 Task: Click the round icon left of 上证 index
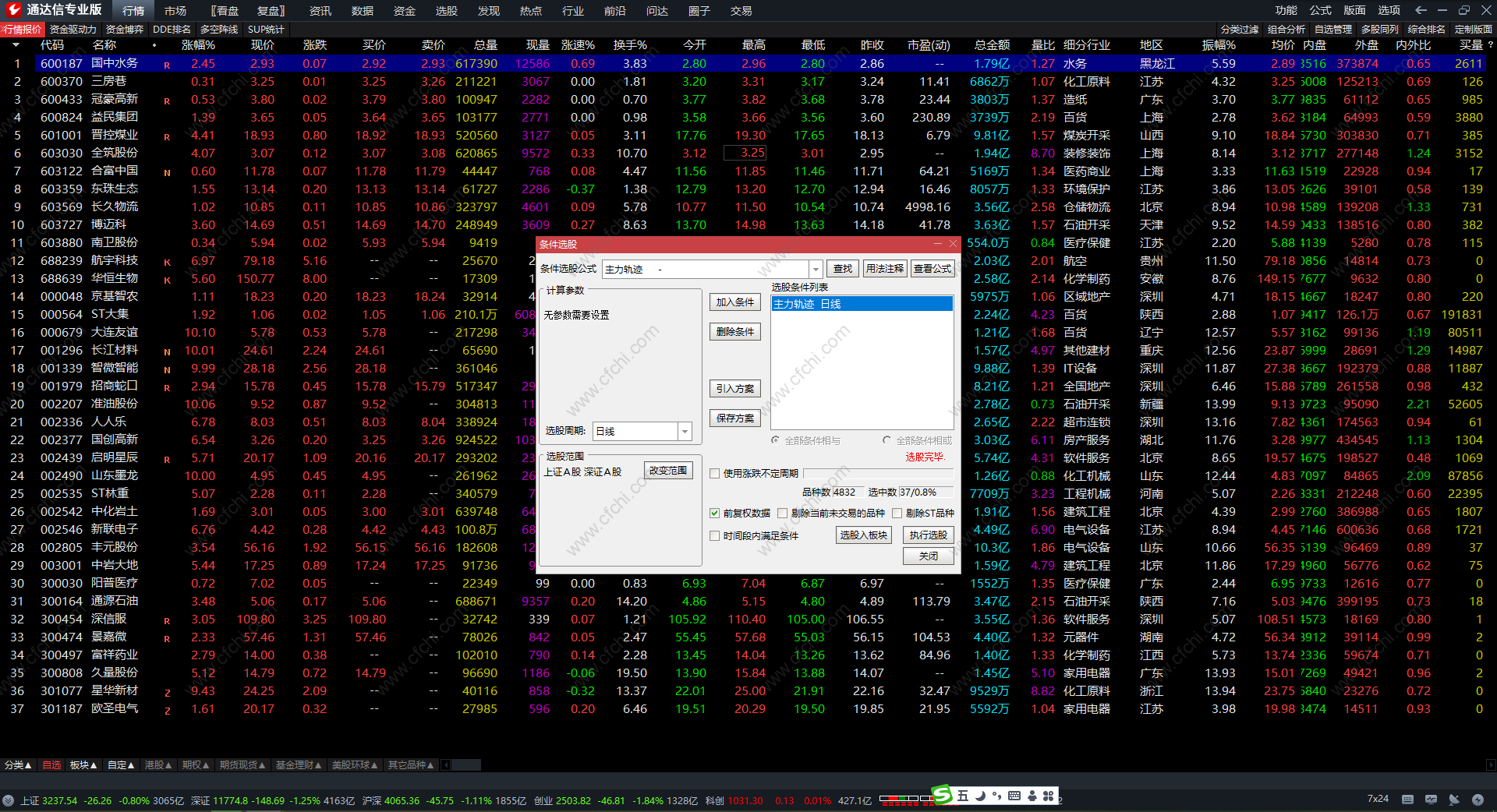9,800
